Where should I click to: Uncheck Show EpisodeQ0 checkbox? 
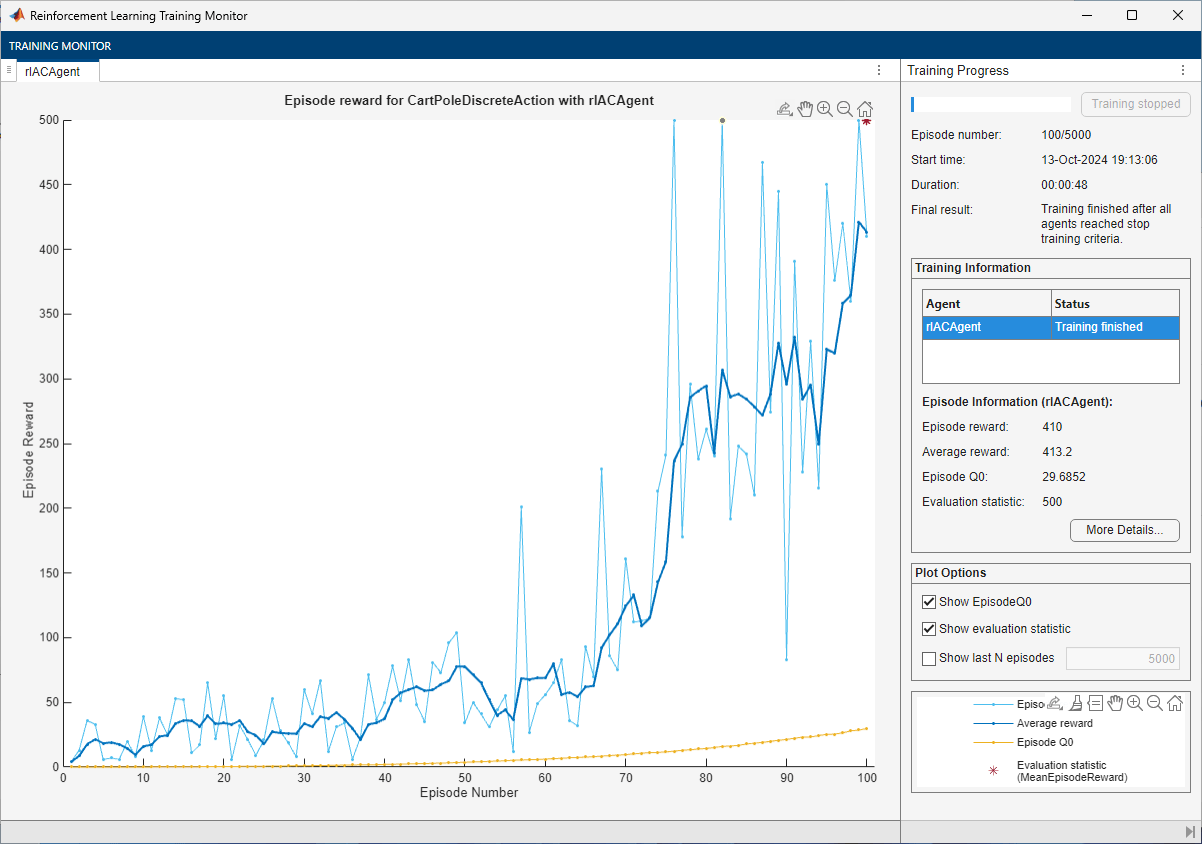point(929,602)
